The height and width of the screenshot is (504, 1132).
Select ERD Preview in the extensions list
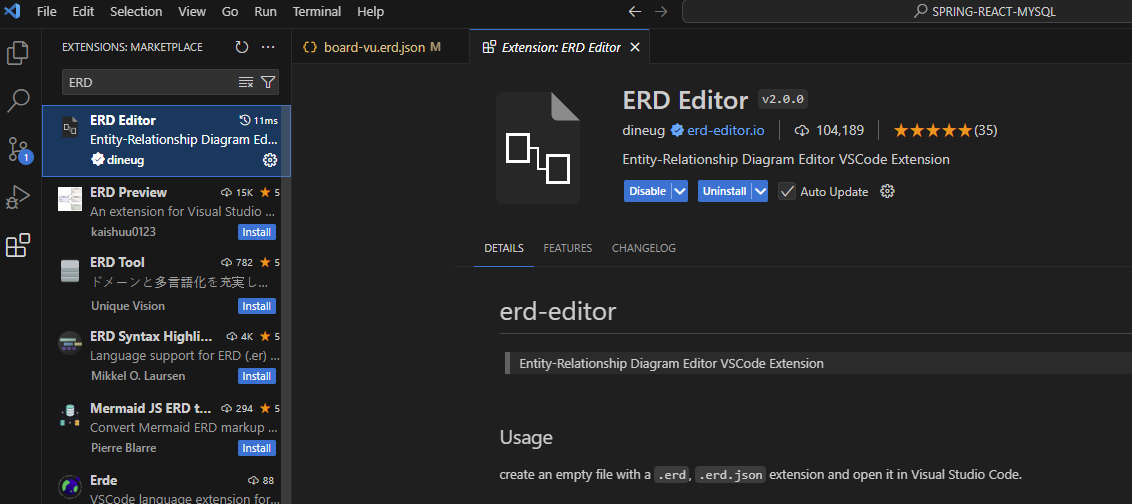(x=167, y=212)
